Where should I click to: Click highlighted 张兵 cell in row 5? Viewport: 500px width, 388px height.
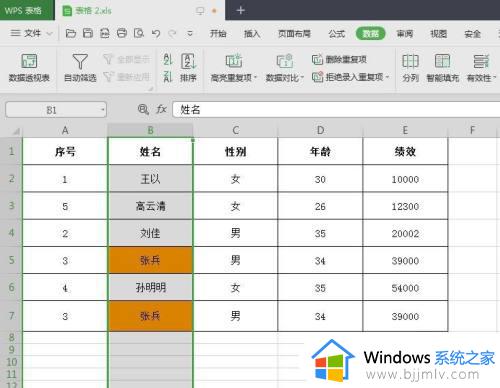coord(150,260)
